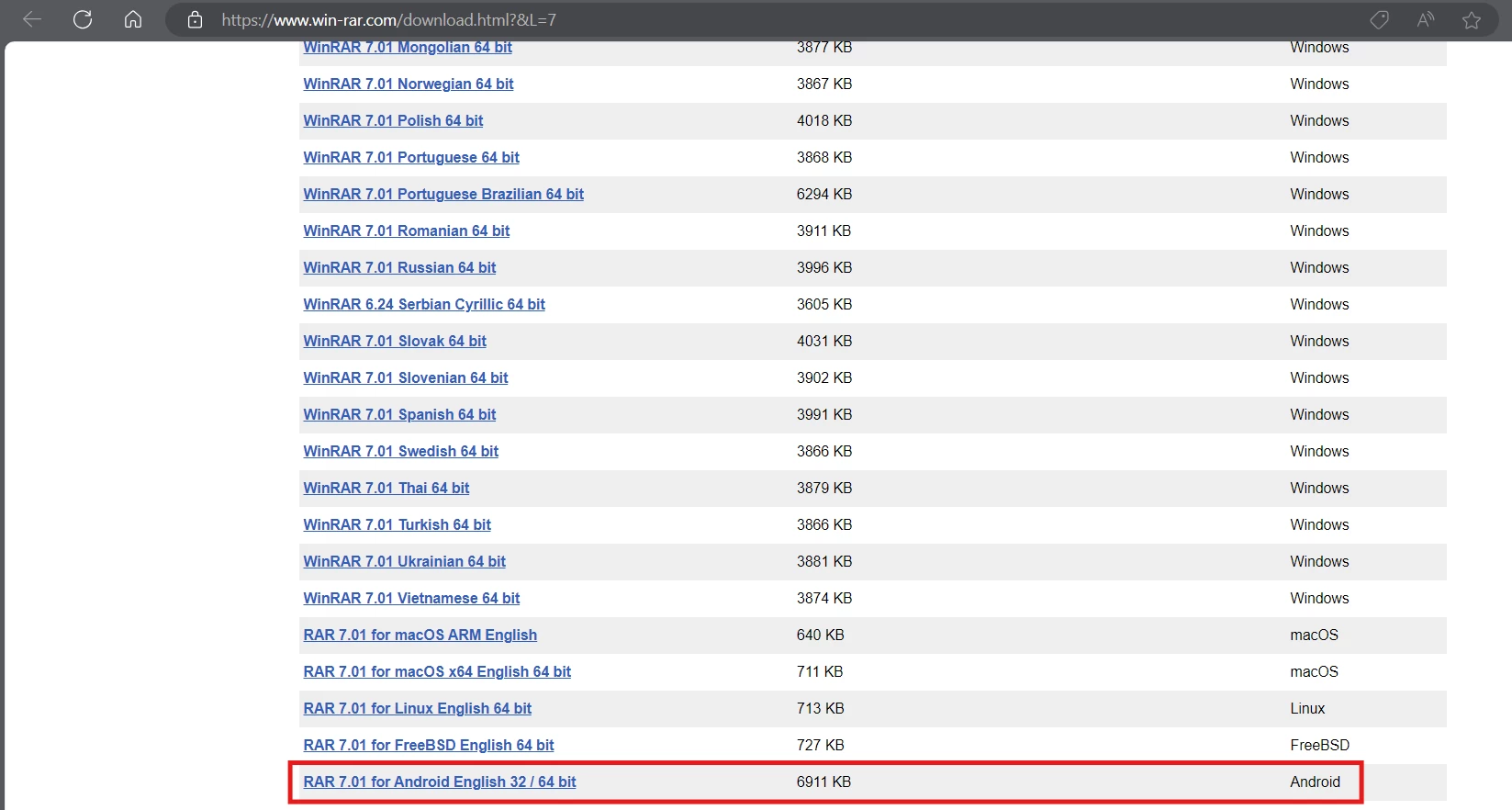Select the 3881 KB size value

click(x=824, y=561)
